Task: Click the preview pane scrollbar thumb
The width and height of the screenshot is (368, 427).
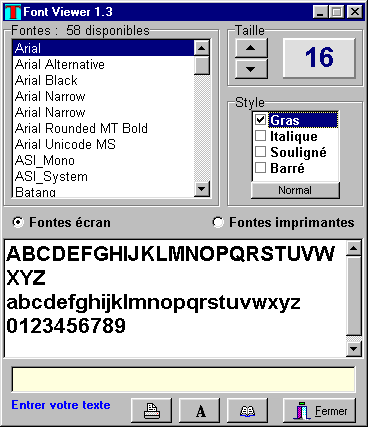Action: point(354,296)
